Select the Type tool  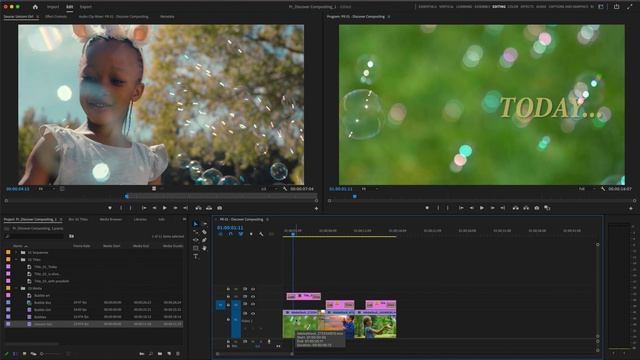(196, 256)
